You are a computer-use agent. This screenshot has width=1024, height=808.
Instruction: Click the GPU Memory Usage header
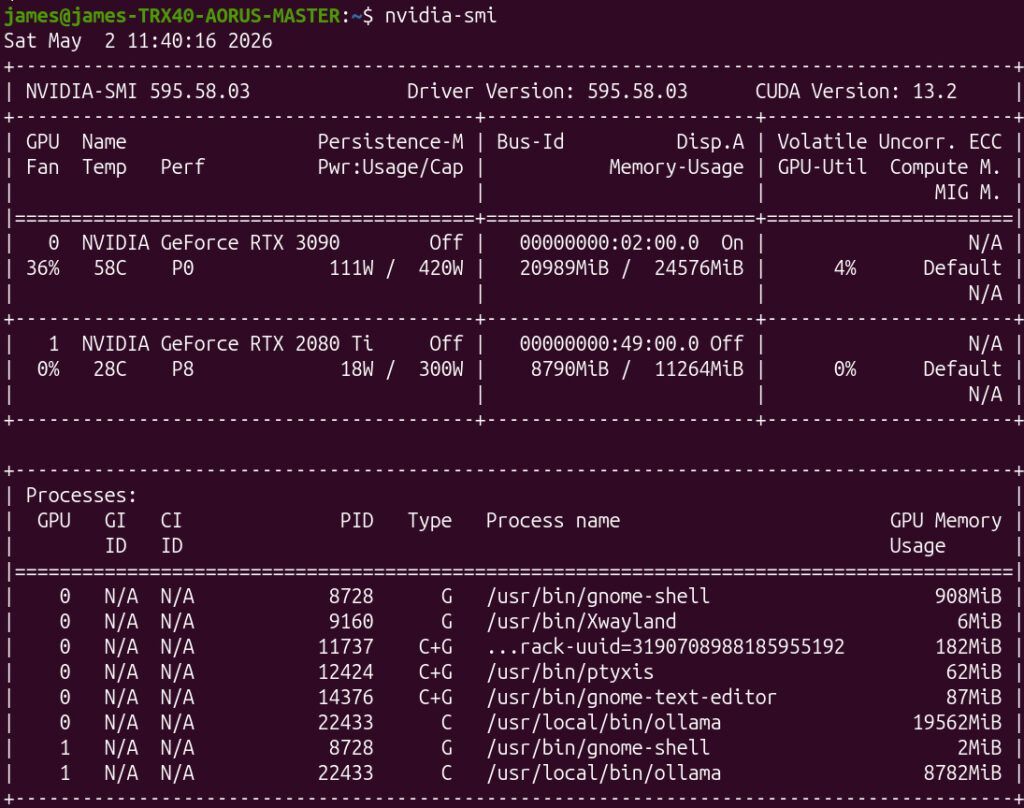click(x=946, y=533)
